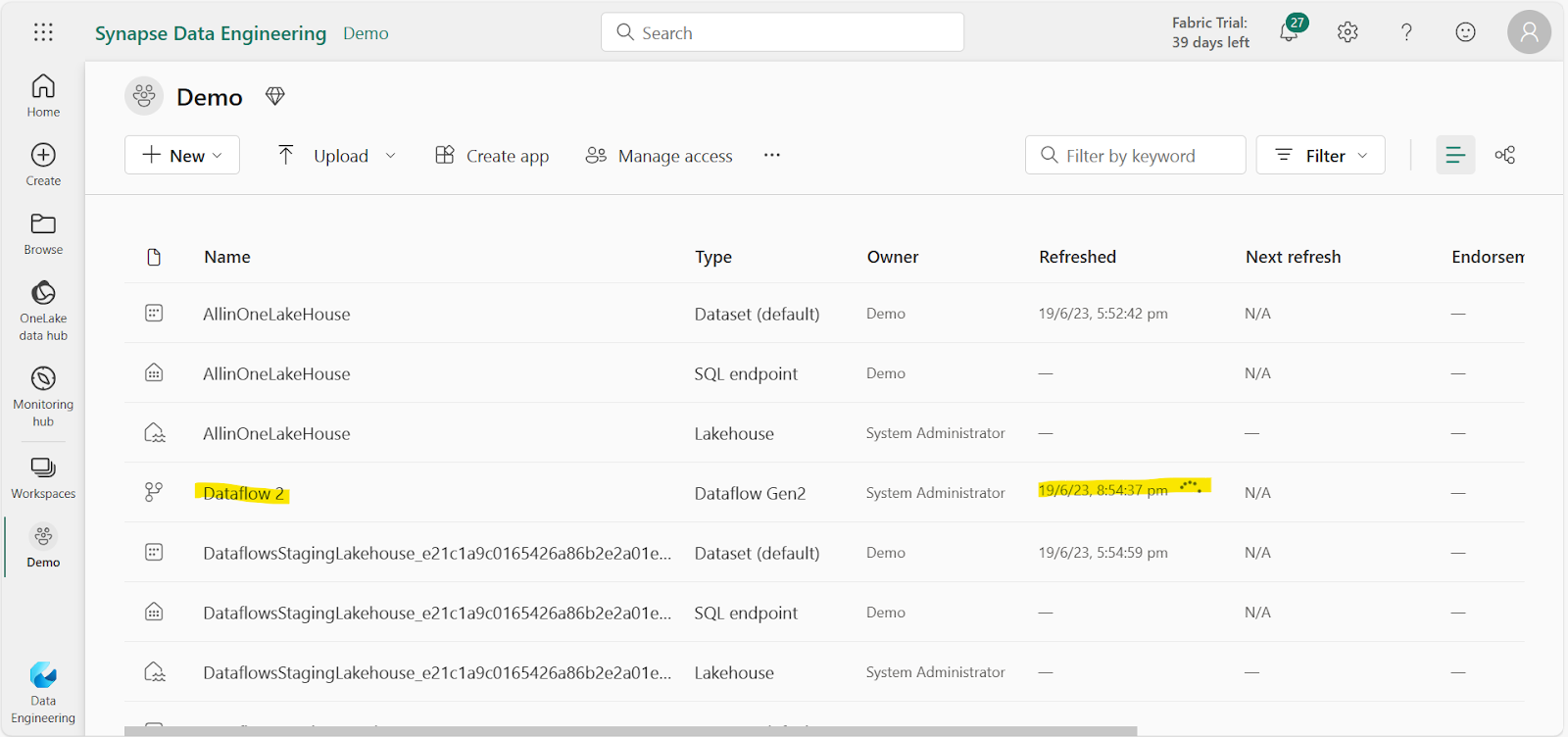
Task: Open Create from the sidebar
Action: [43, 165]
